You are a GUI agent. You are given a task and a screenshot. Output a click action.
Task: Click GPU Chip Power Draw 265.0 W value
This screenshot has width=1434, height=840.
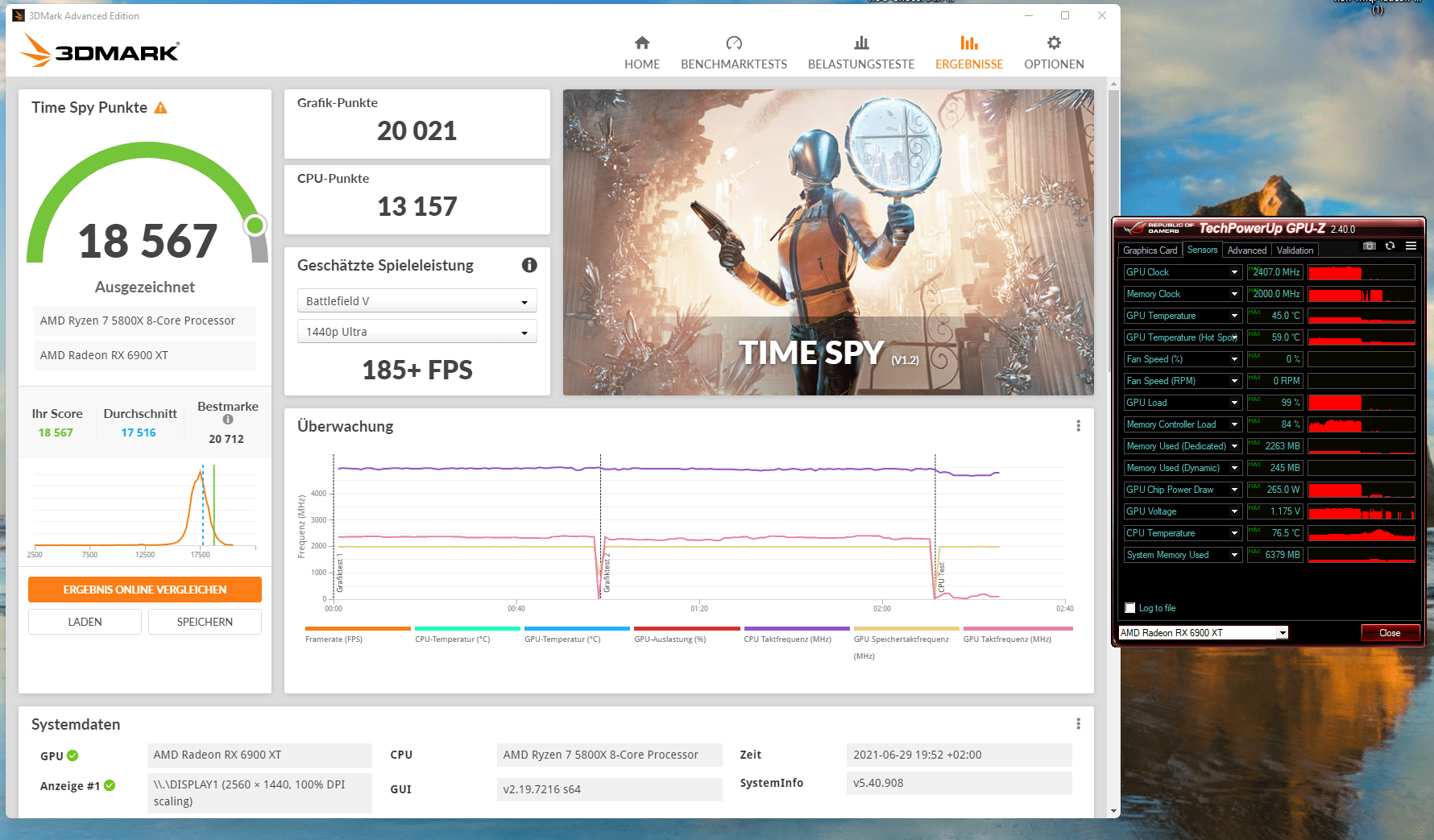(1274, 490)
